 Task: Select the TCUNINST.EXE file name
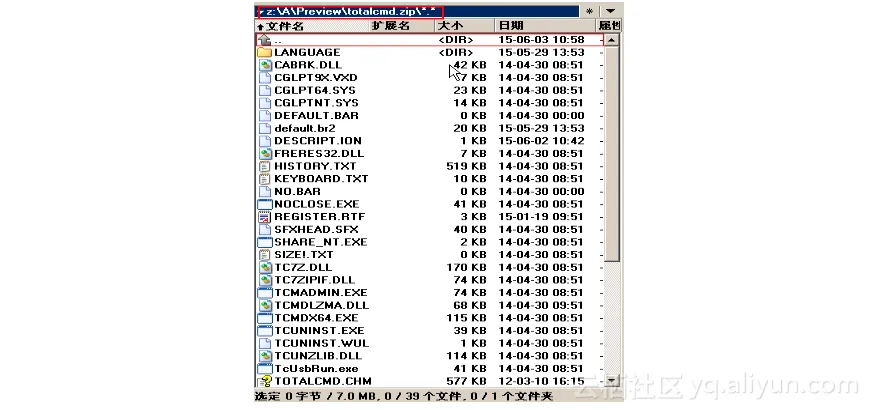click(x=319, y=331)
